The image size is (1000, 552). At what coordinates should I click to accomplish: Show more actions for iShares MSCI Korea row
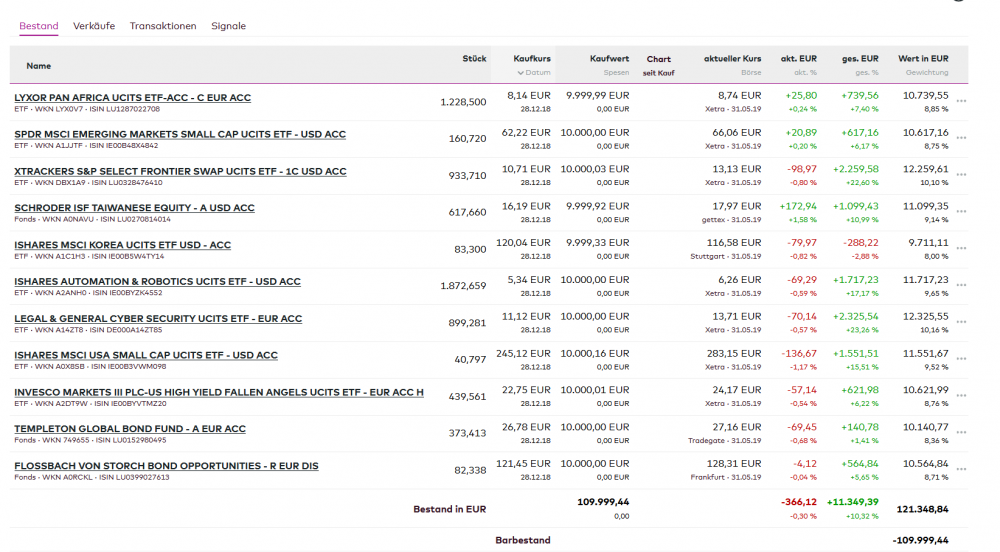click(x=961, y=249)
